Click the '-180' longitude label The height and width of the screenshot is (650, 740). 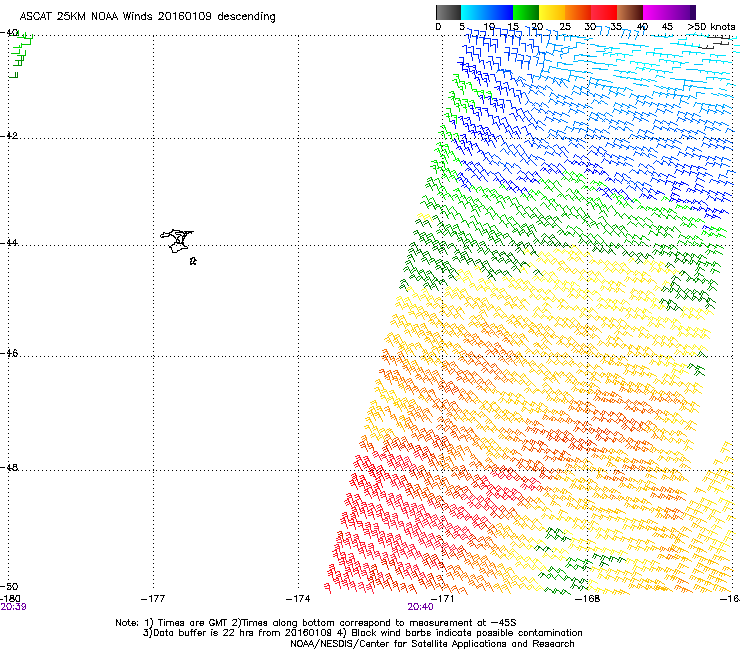click(x=10, y=599)
